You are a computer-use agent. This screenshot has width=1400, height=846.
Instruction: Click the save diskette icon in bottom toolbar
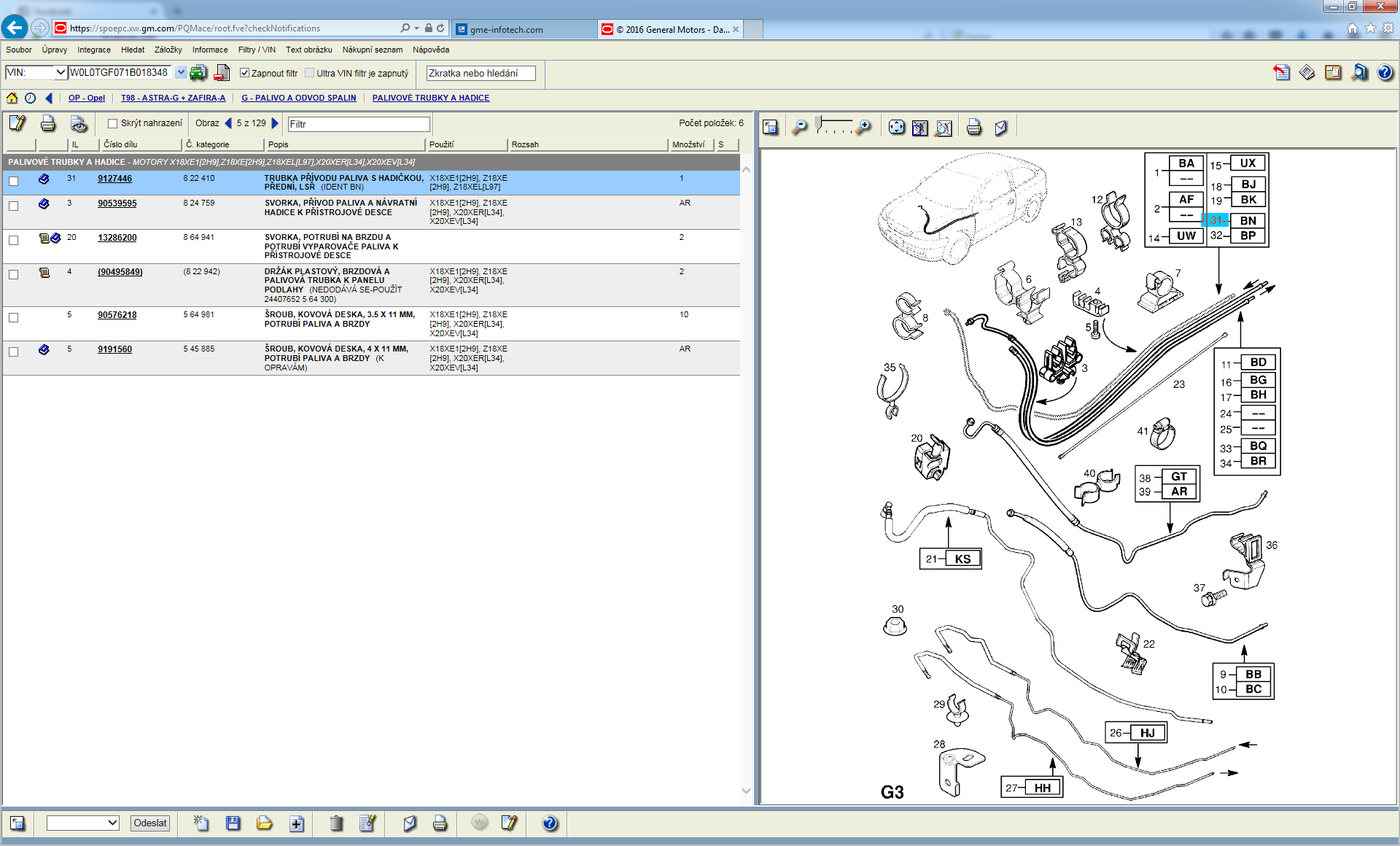(x=233, y=823)
